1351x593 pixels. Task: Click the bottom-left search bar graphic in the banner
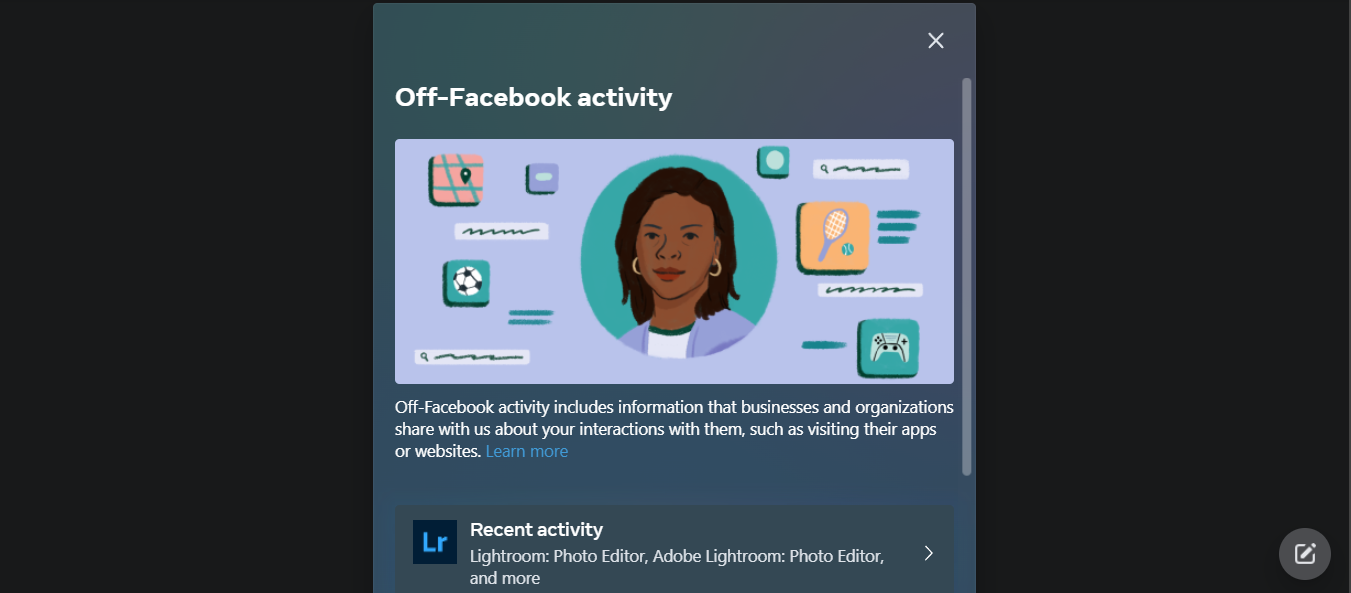tap(472, 356)
